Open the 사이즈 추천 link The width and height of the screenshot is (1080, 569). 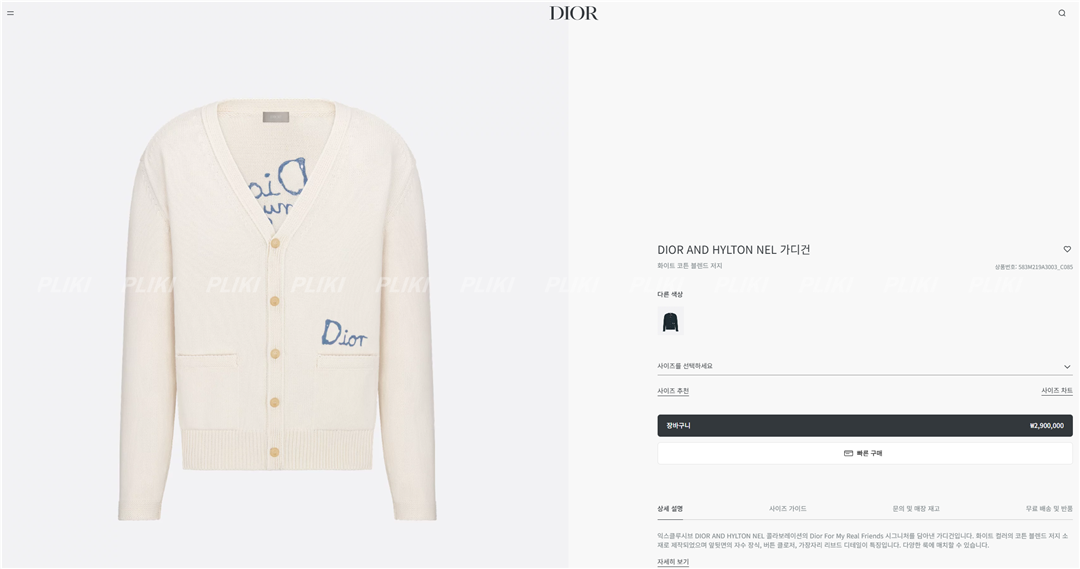[673, 391]
